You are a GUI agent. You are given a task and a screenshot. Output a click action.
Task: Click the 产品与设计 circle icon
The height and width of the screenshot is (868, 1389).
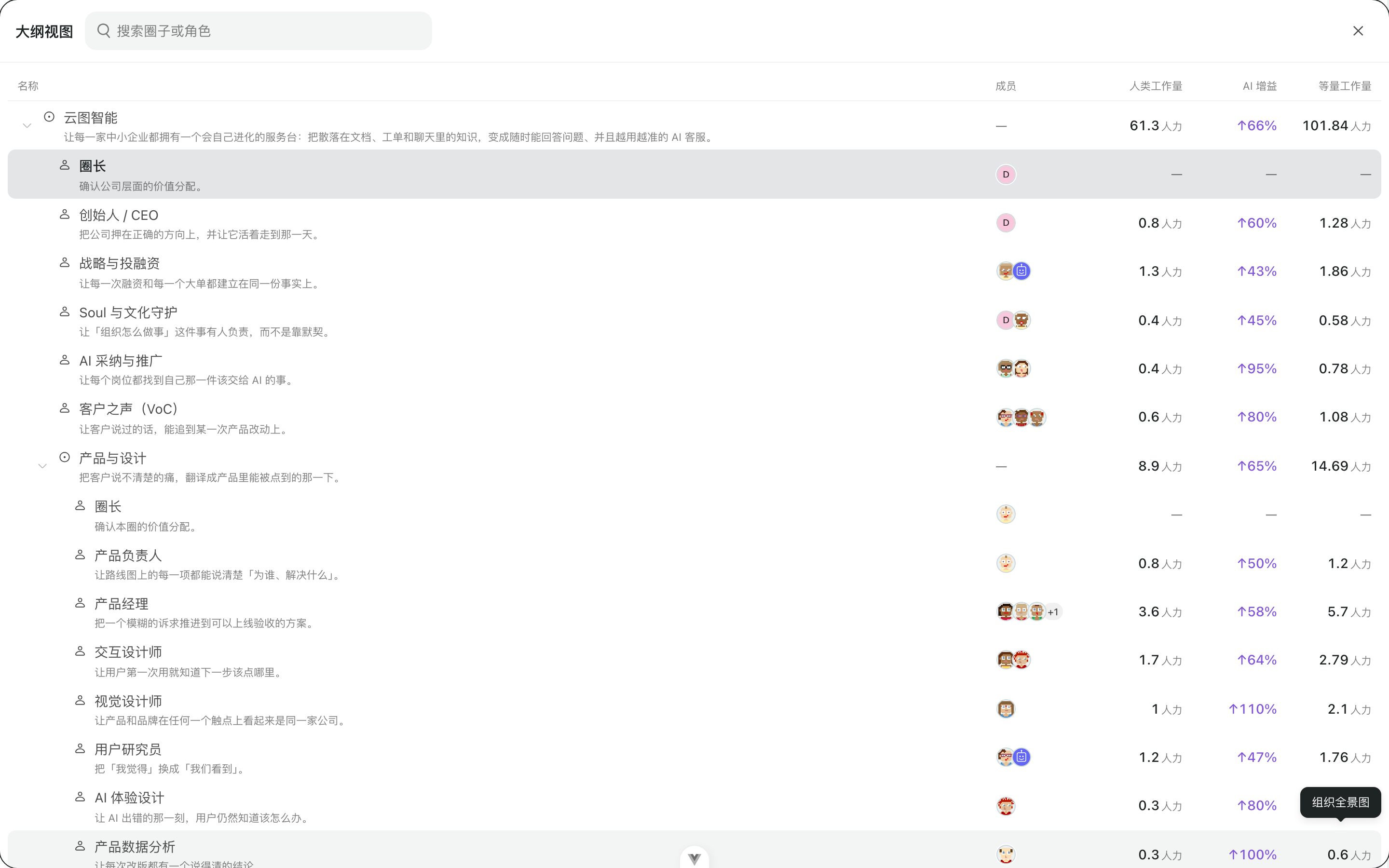click(x=65, y=458)
